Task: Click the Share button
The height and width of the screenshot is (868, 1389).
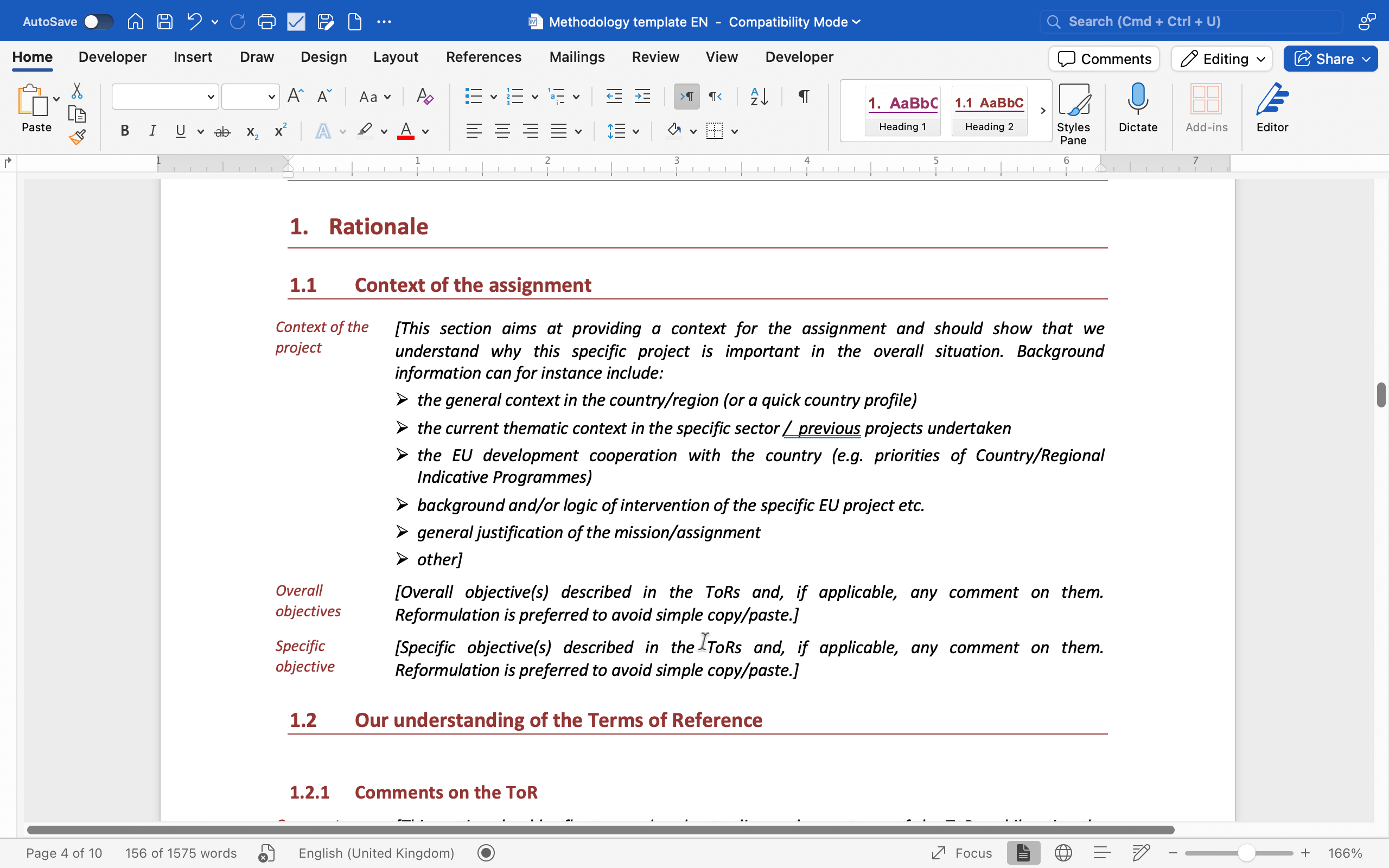Action: (1330, 59)
